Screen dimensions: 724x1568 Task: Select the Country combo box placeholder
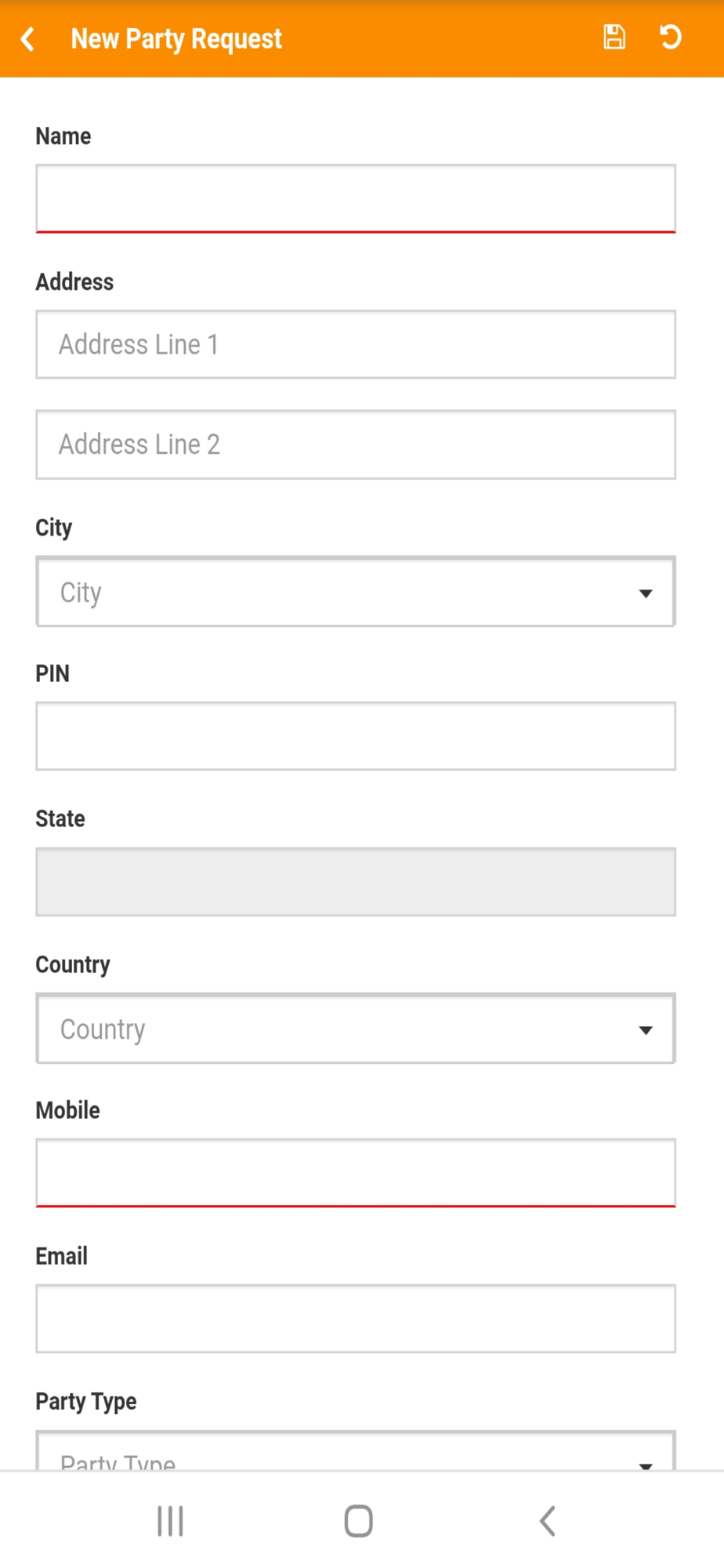coord(103,1029)
